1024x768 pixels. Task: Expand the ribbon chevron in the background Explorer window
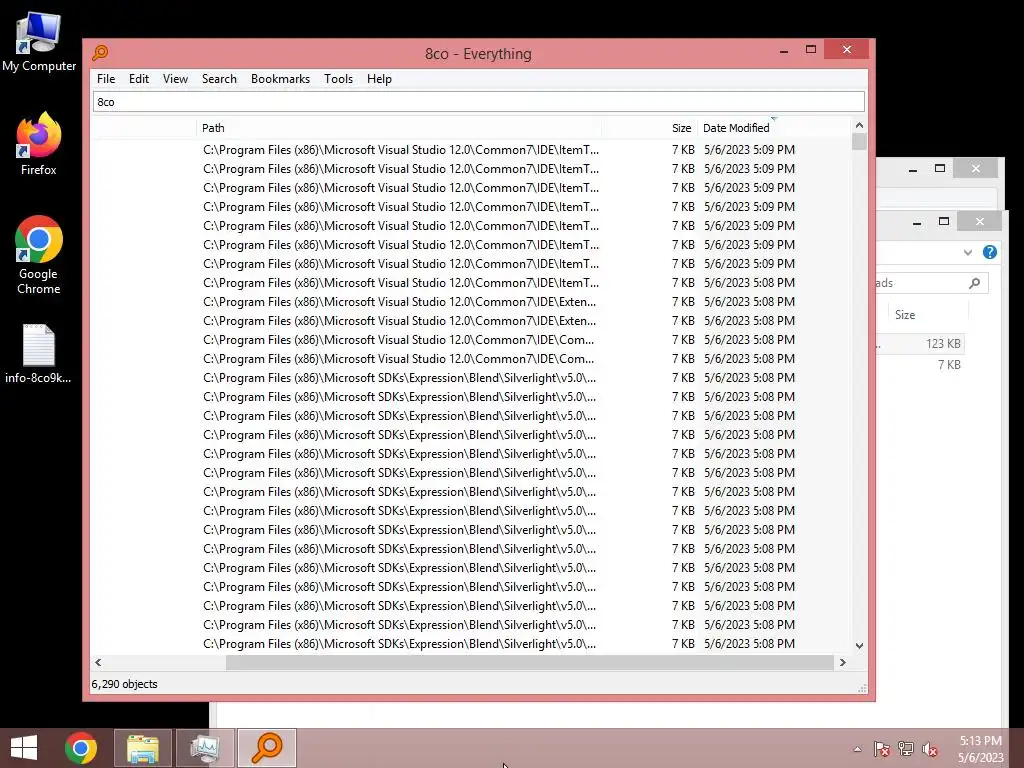968,252
